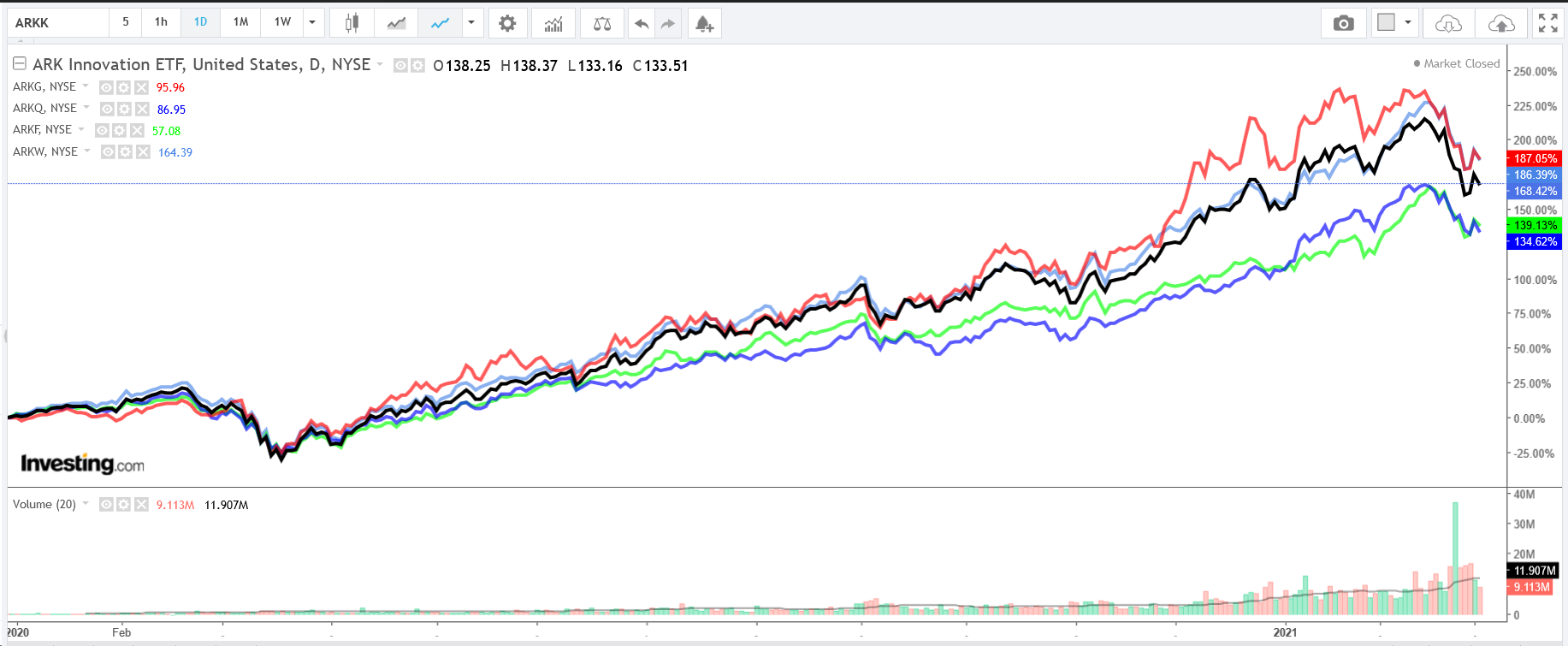Switch to 1h interval
This screenshot has width=1568, height=646.
point(161,22)
